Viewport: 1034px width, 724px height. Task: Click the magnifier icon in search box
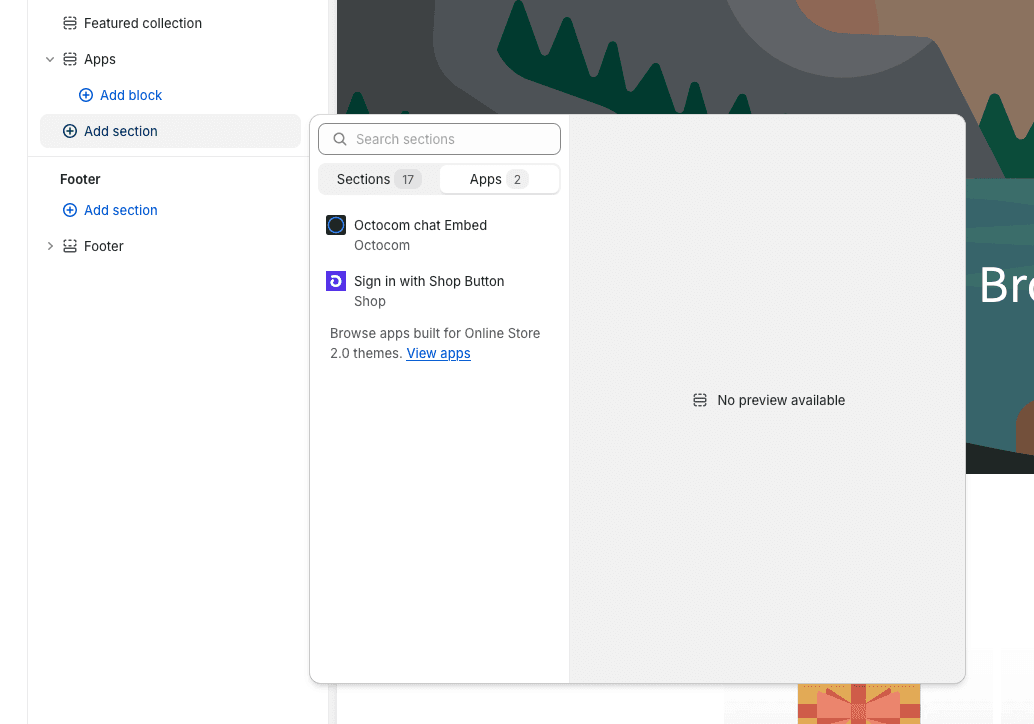click(x=340, y=139)
